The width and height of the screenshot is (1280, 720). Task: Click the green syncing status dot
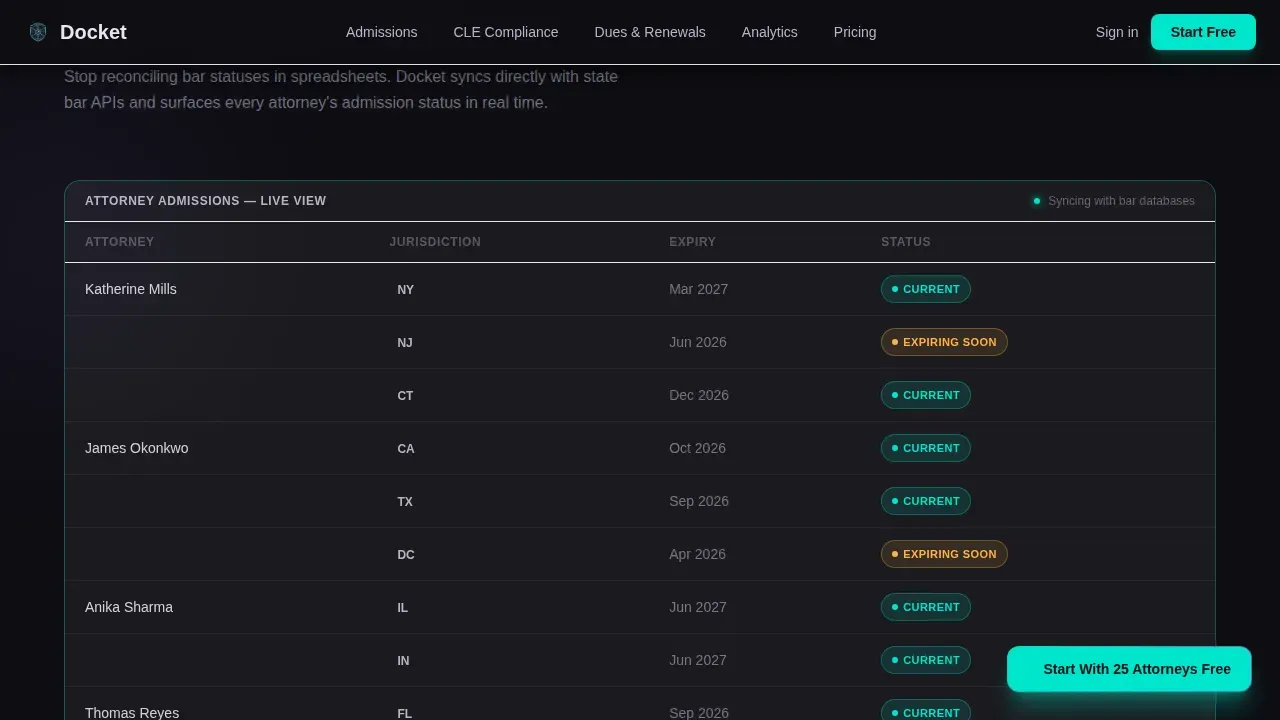click(x=1037, y=201)
